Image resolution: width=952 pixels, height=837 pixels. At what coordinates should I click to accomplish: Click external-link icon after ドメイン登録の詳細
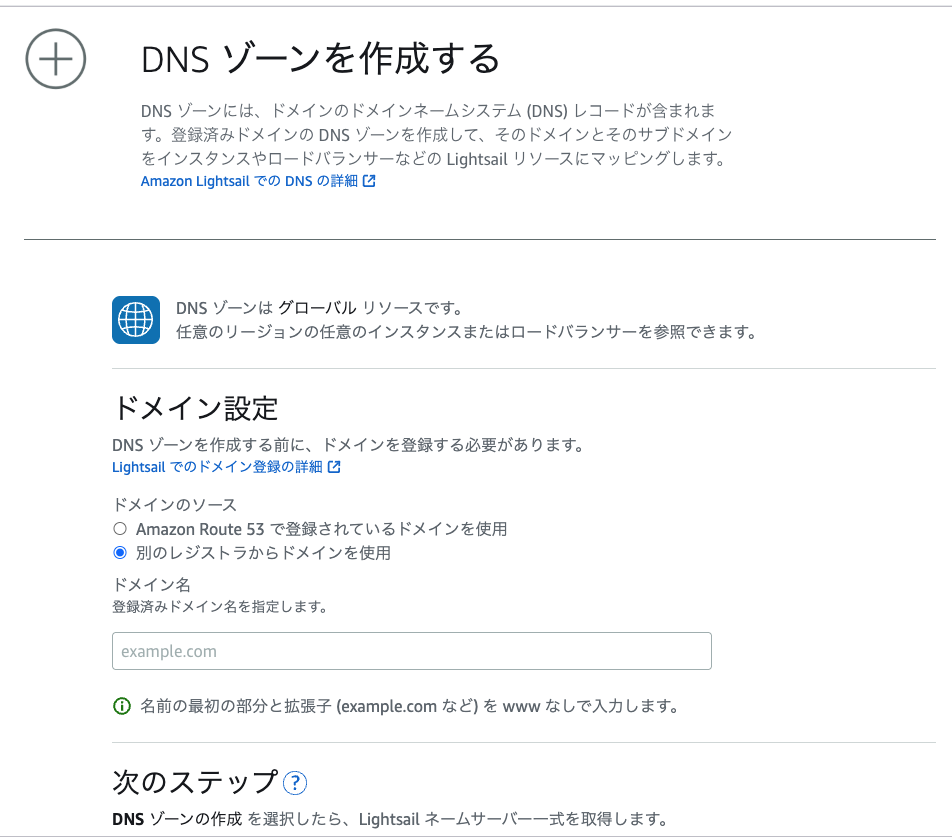pos(334,467)
